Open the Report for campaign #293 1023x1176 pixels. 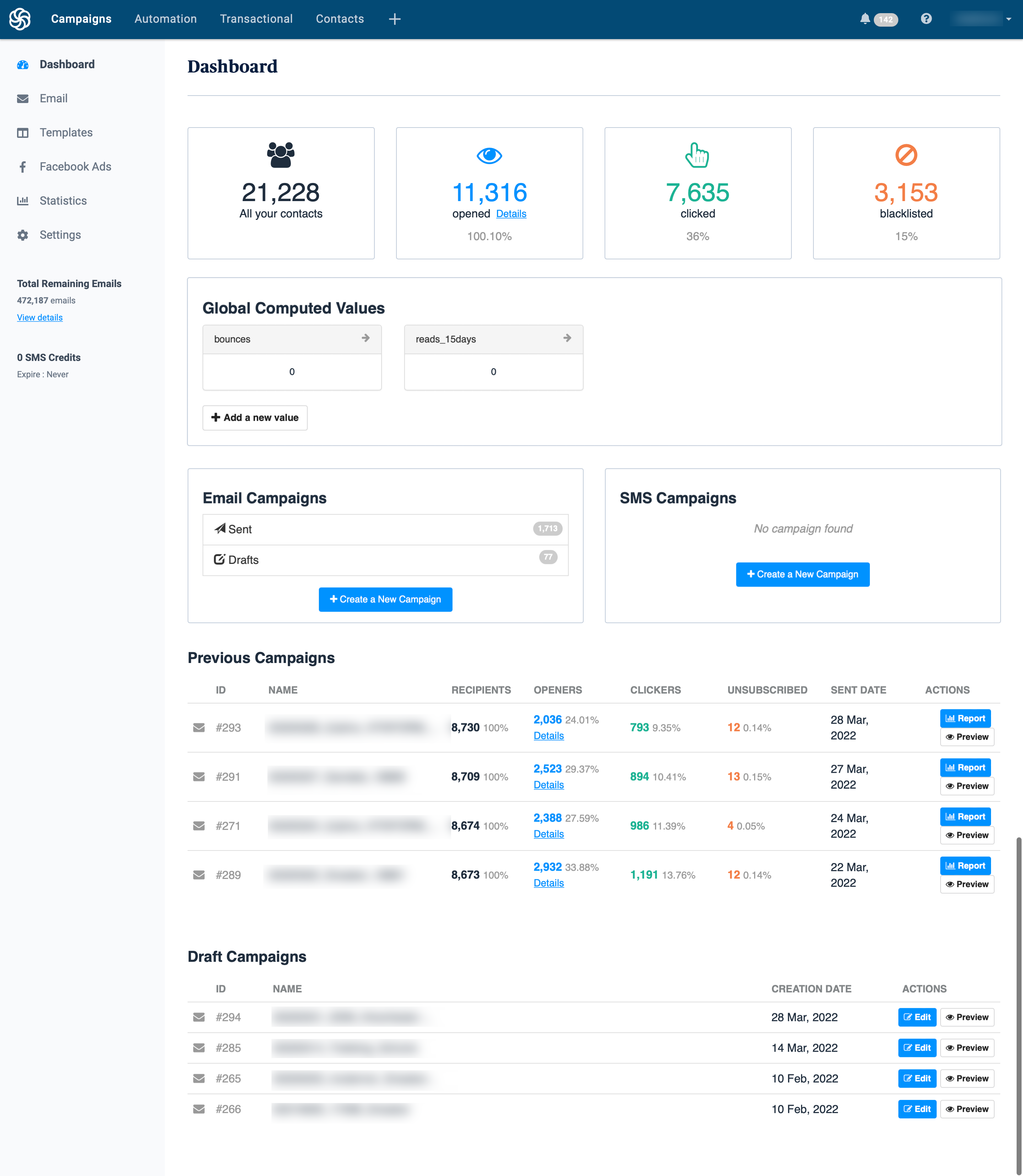965,718
